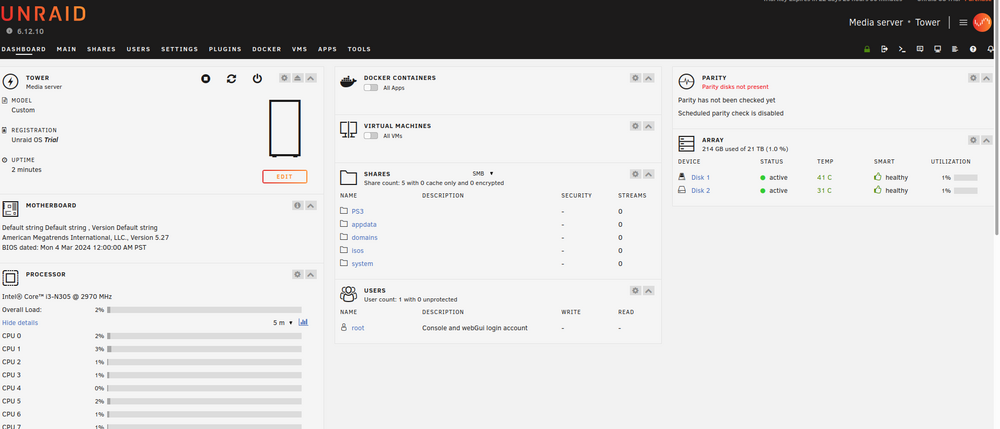The width and height of the screenshot is (1000, 429).
Task: Open the VMs tab
Action: point(300,49)
